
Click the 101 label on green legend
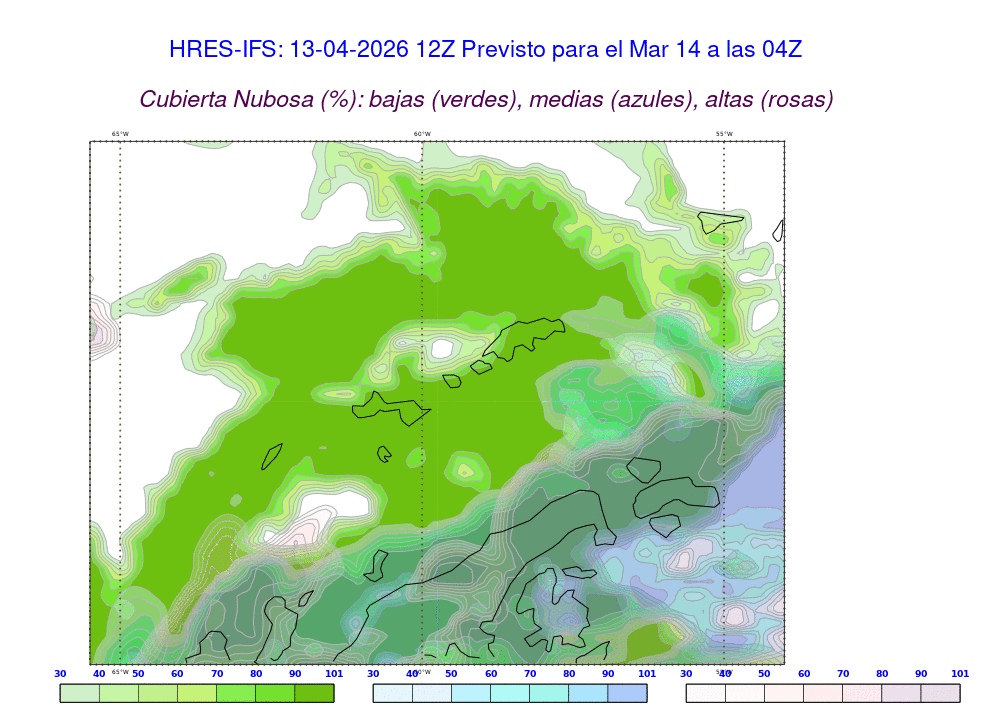334,674
